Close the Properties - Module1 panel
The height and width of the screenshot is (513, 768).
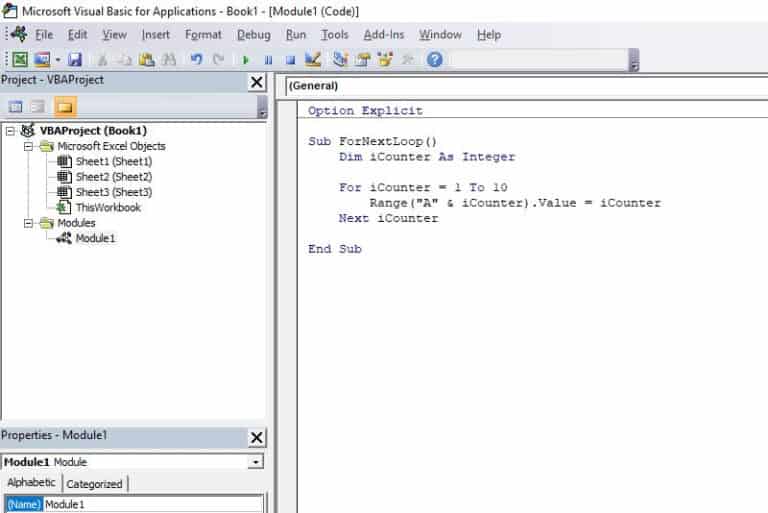click(257, 437)
